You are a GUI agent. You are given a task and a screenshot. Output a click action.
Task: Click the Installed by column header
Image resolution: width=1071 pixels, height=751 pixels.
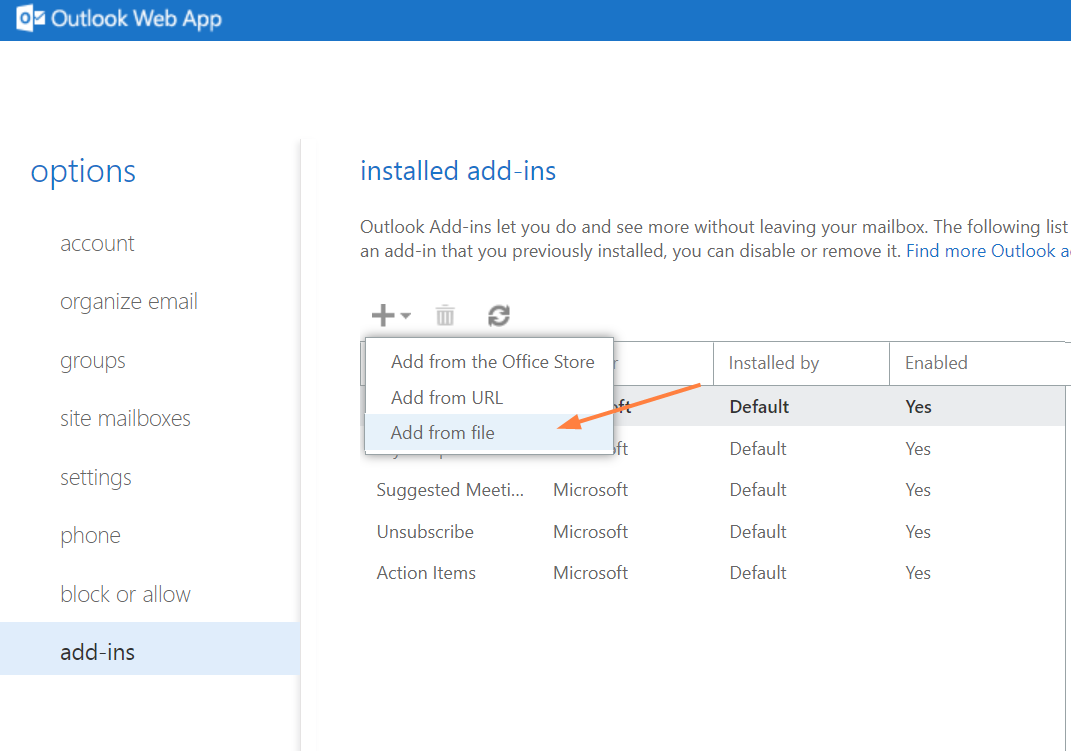[x=801, y=363]
